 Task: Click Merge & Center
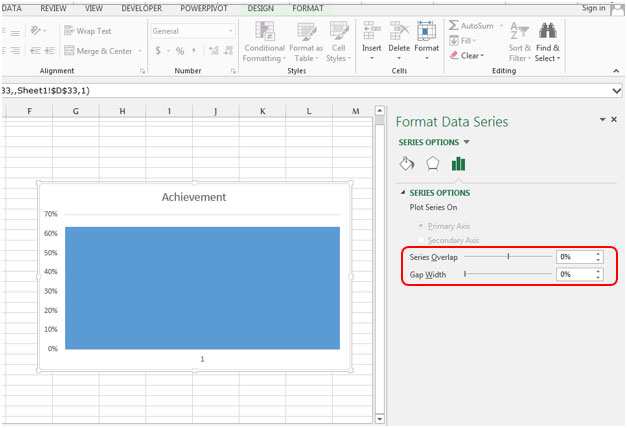98,51
